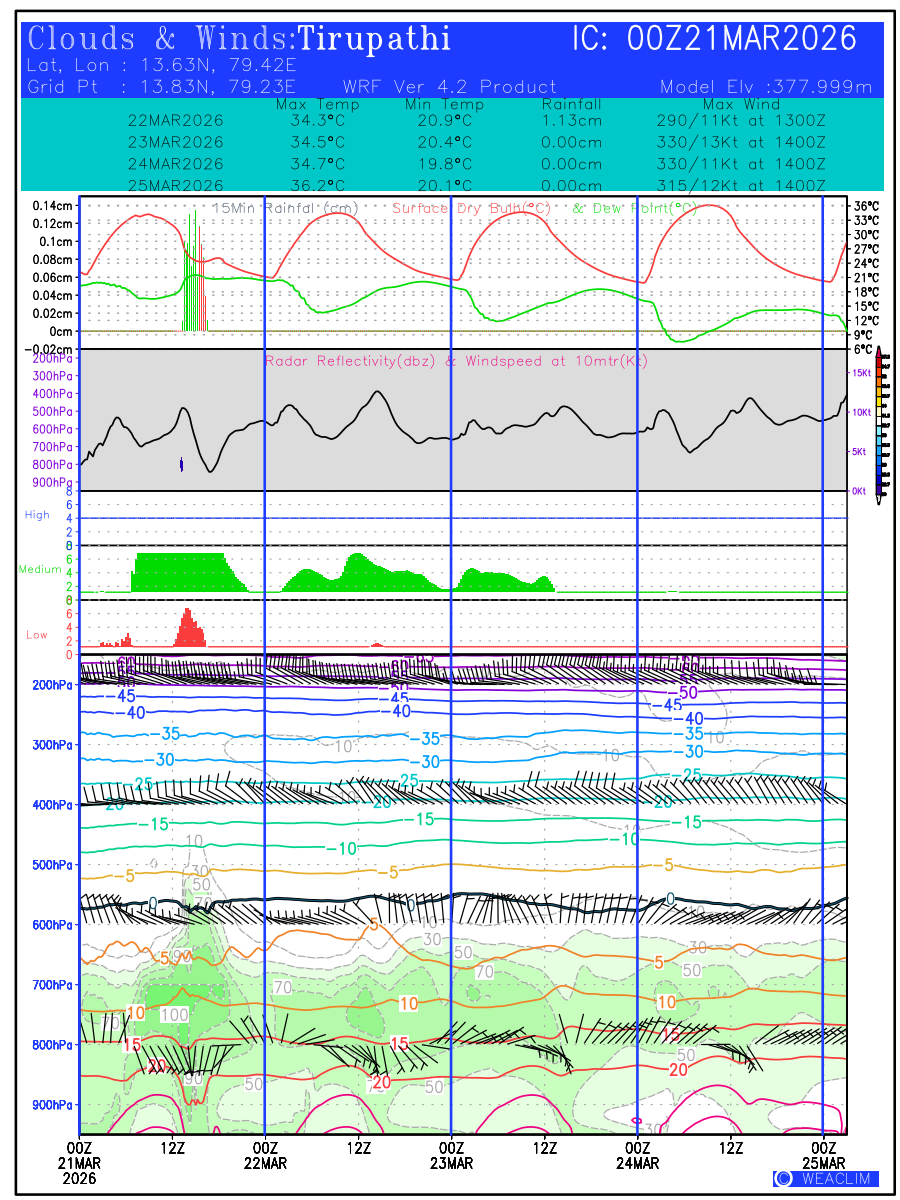This screenshot has width=900, height=1200.
Task: Click the Radar Reflectivity panel title
Action: click(x=456, y=361)
